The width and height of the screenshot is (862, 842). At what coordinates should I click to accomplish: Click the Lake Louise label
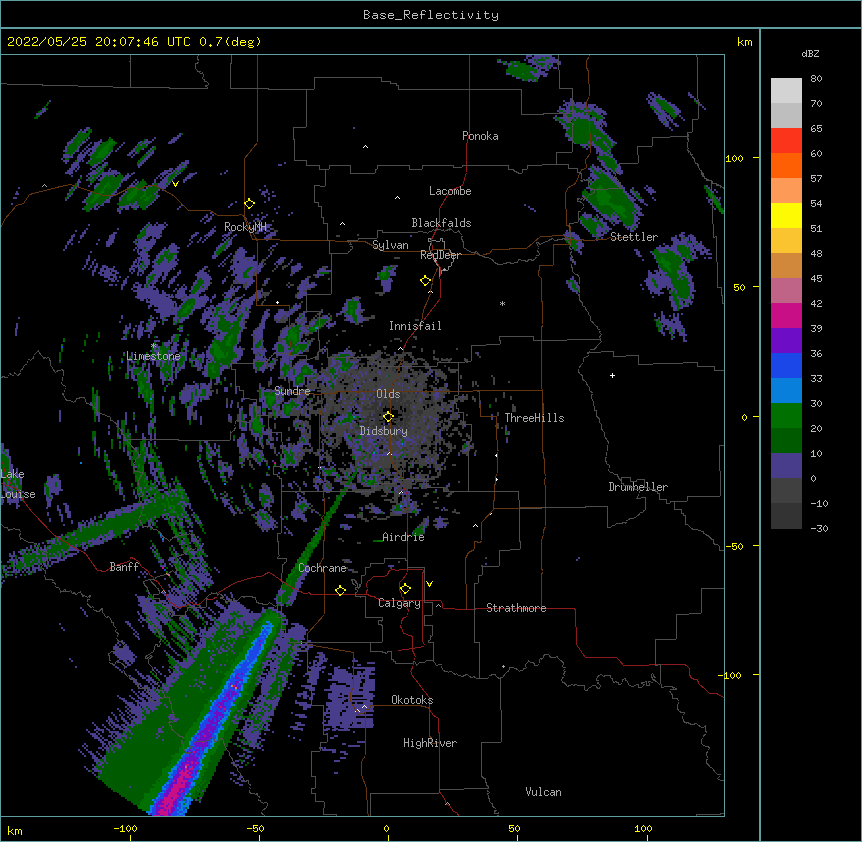point(18,484)
